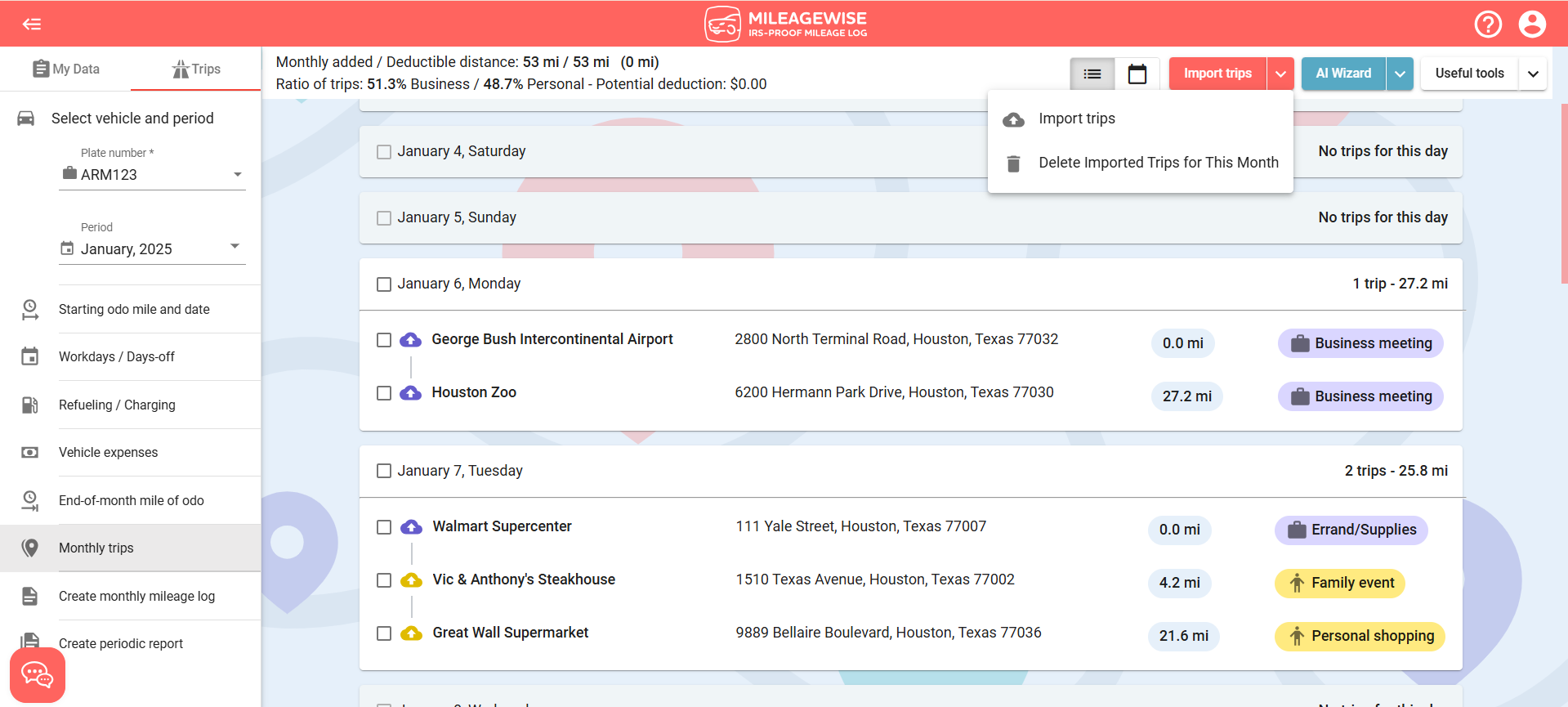Click Vehicle expenses money icon

pyautogui.click(x=30, y=452)
